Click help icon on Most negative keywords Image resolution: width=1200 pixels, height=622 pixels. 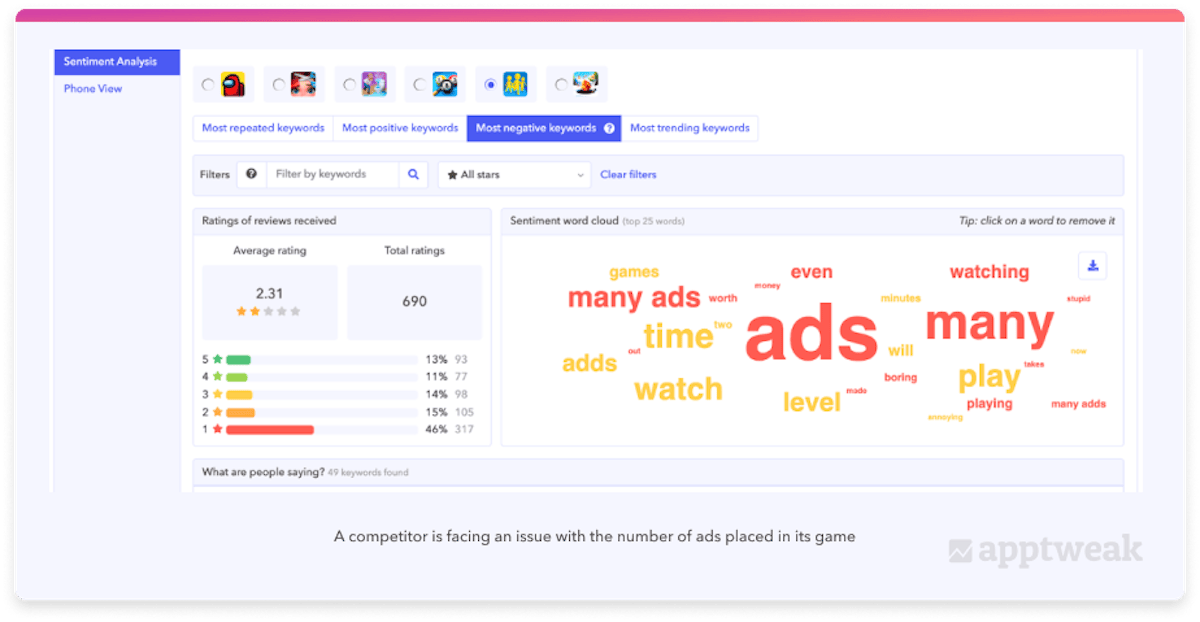pyautogui.click(x=609, y=128)
